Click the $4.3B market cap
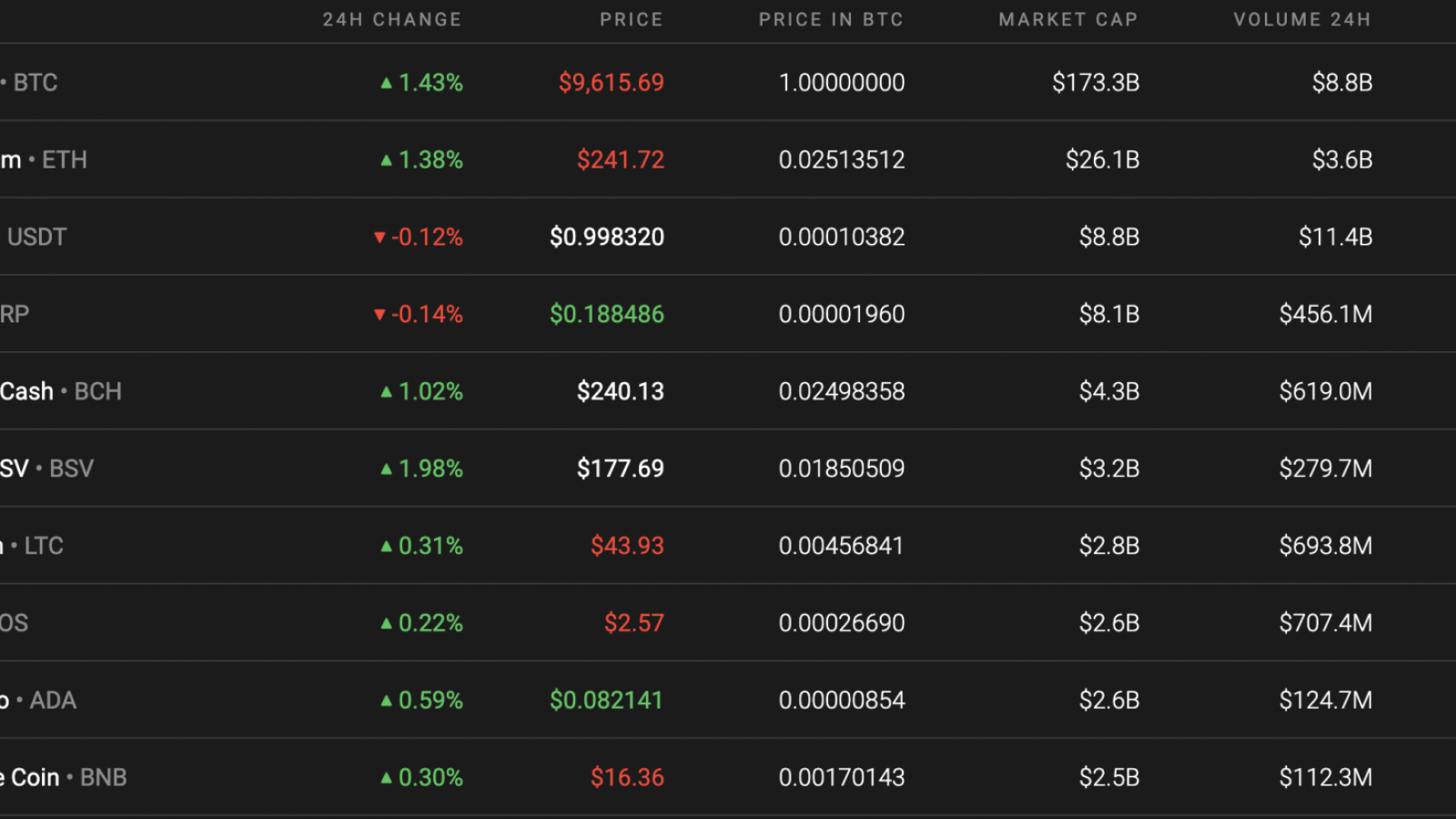This screenshot has height=819, width=1456. [x=1109, y=391]
